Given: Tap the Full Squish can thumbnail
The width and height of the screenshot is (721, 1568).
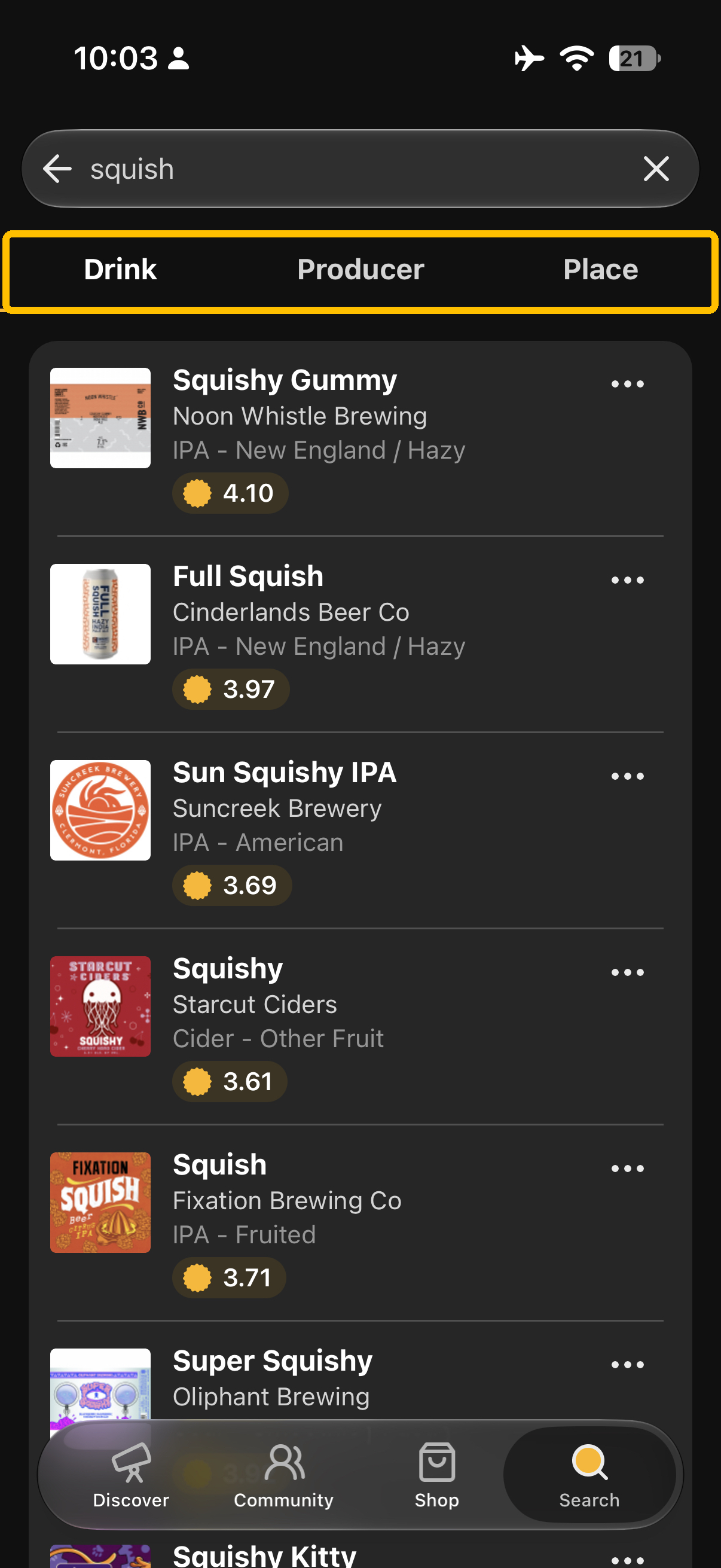Looking at the screenshot, I should (x=100, y=614).
